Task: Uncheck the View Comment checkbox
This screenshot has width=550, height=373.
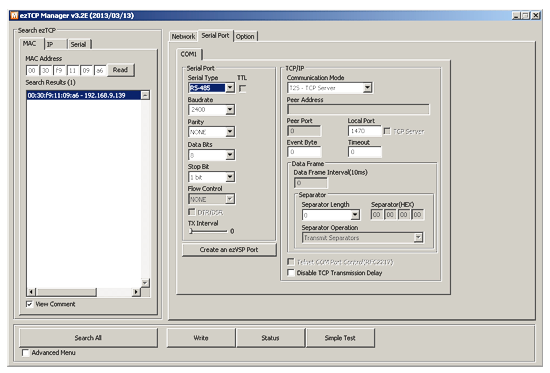Action: 29,304
